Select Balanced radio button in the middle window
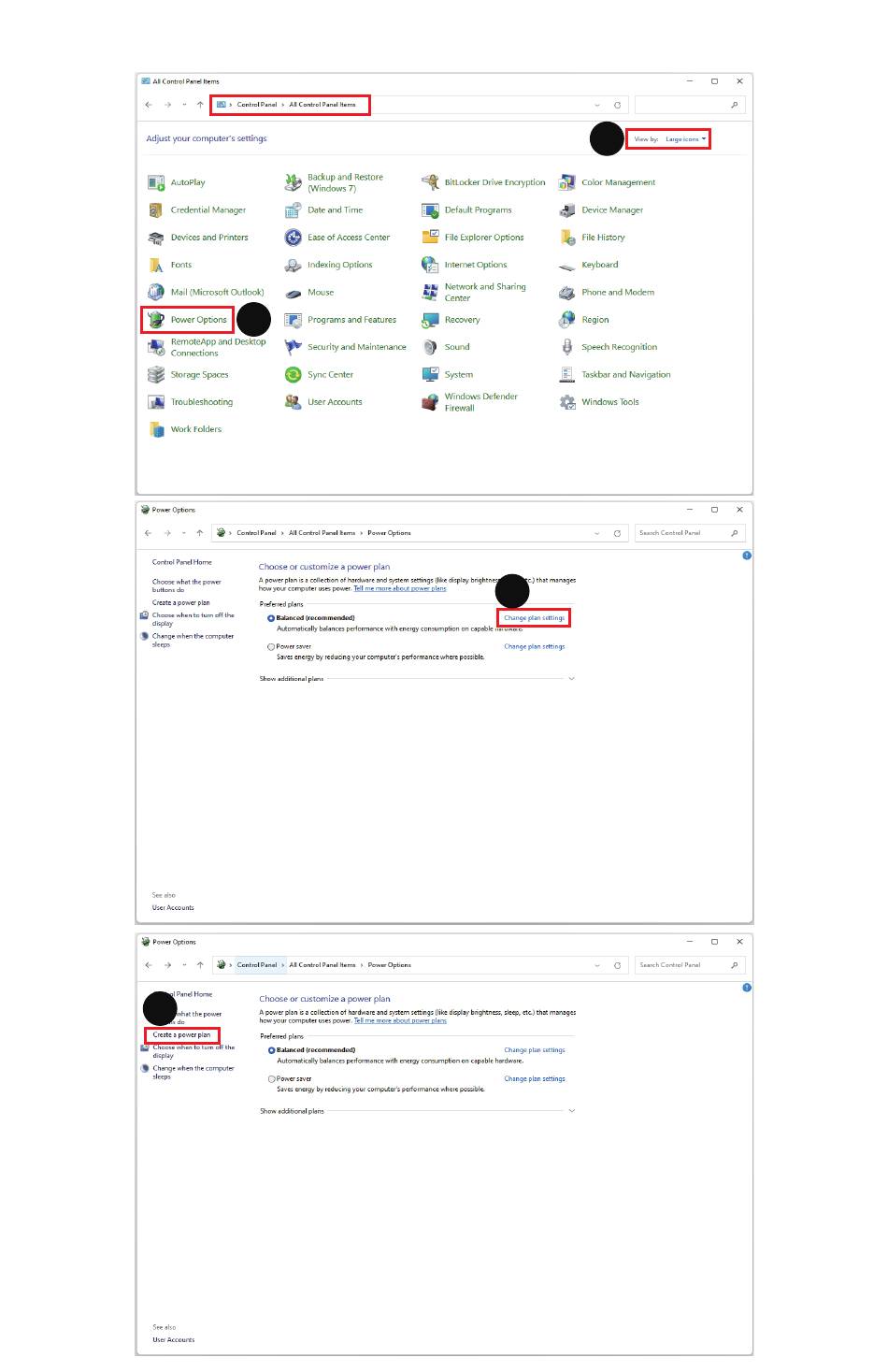 click(271, 618)
